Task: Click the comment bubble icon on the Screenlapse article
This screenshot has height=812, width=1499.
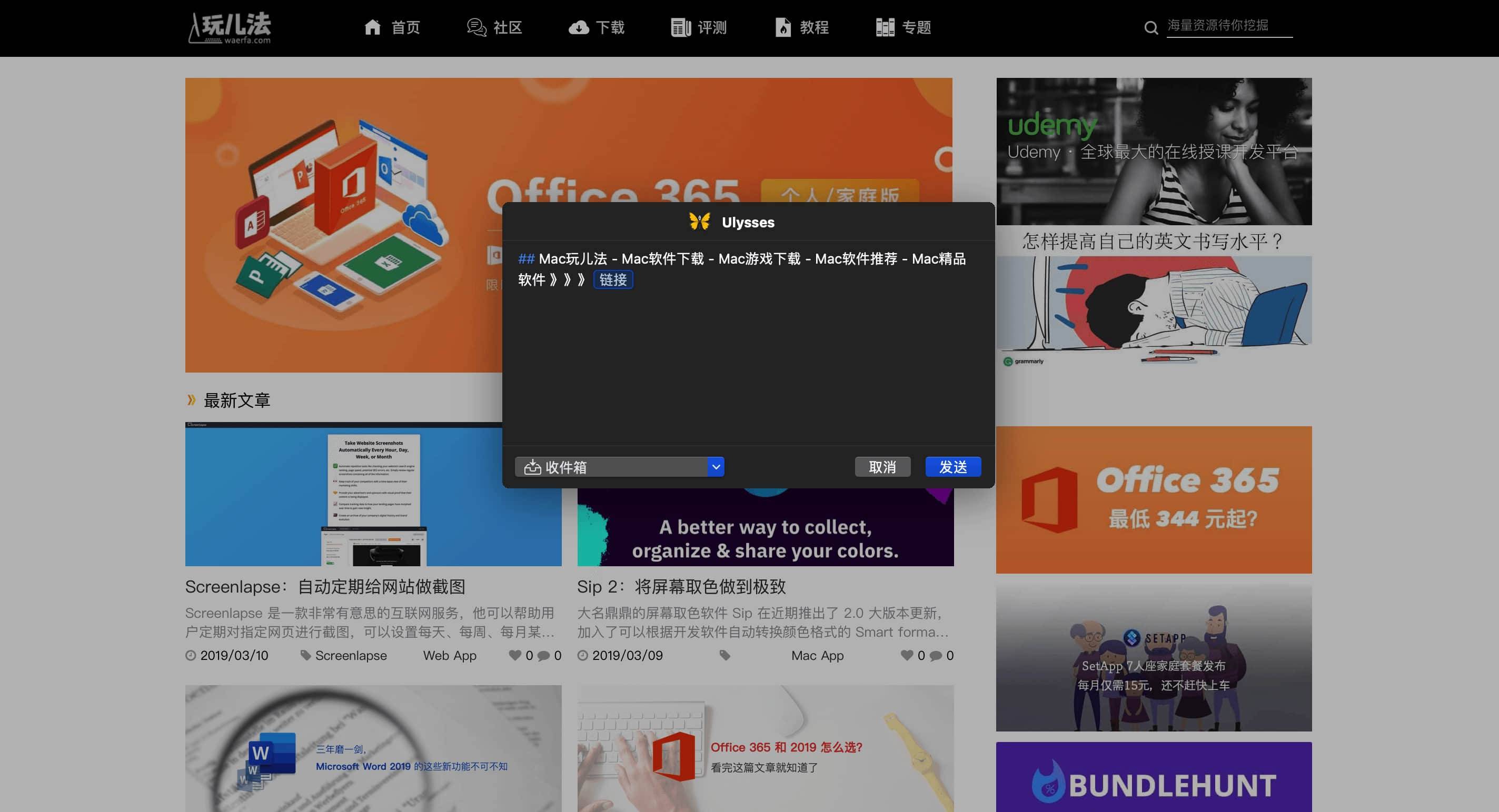Action: (x=543, y=656)
